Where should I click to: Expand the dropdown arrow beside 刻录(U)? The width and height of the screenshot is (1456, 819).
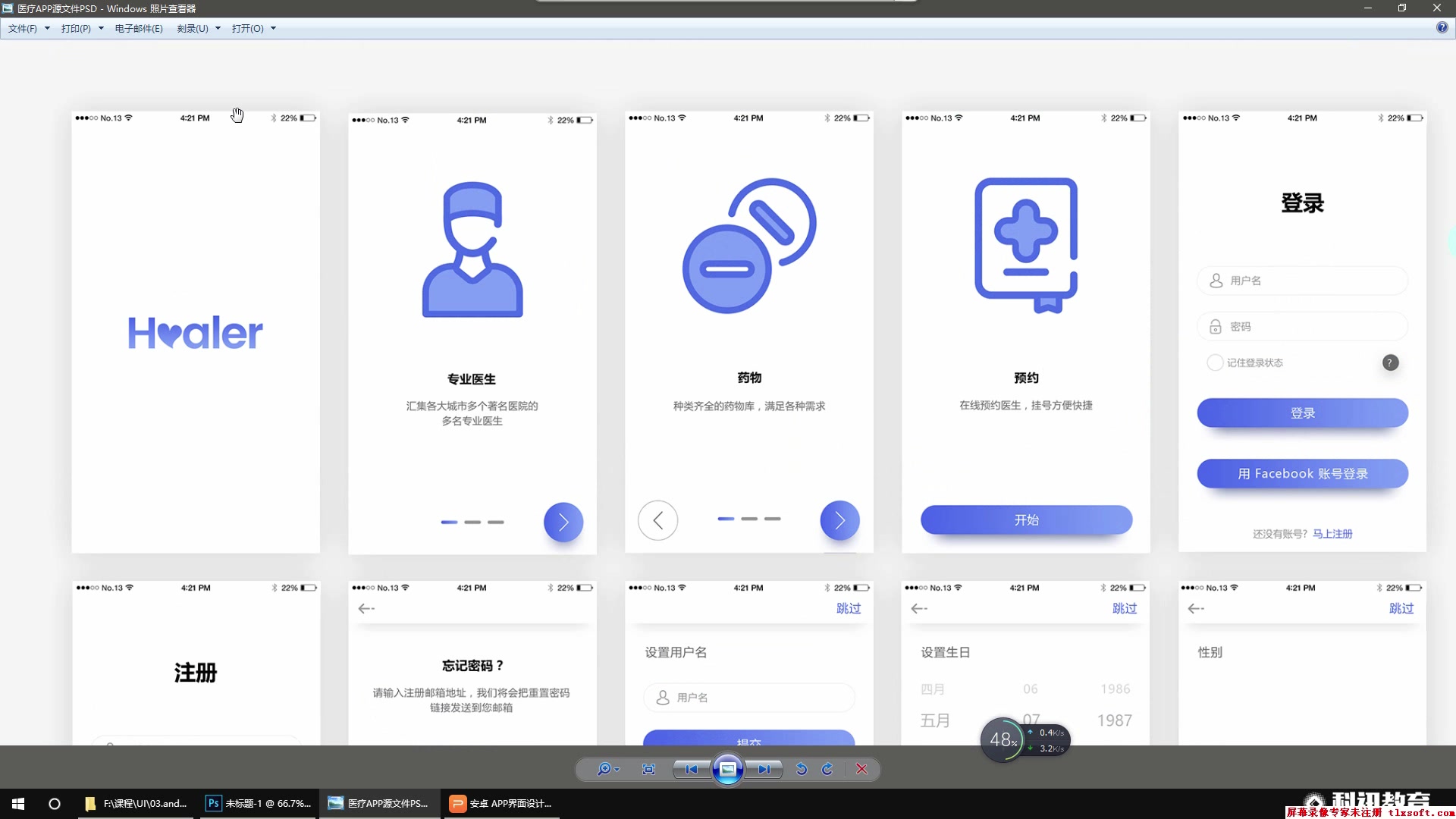pos(218,28)
